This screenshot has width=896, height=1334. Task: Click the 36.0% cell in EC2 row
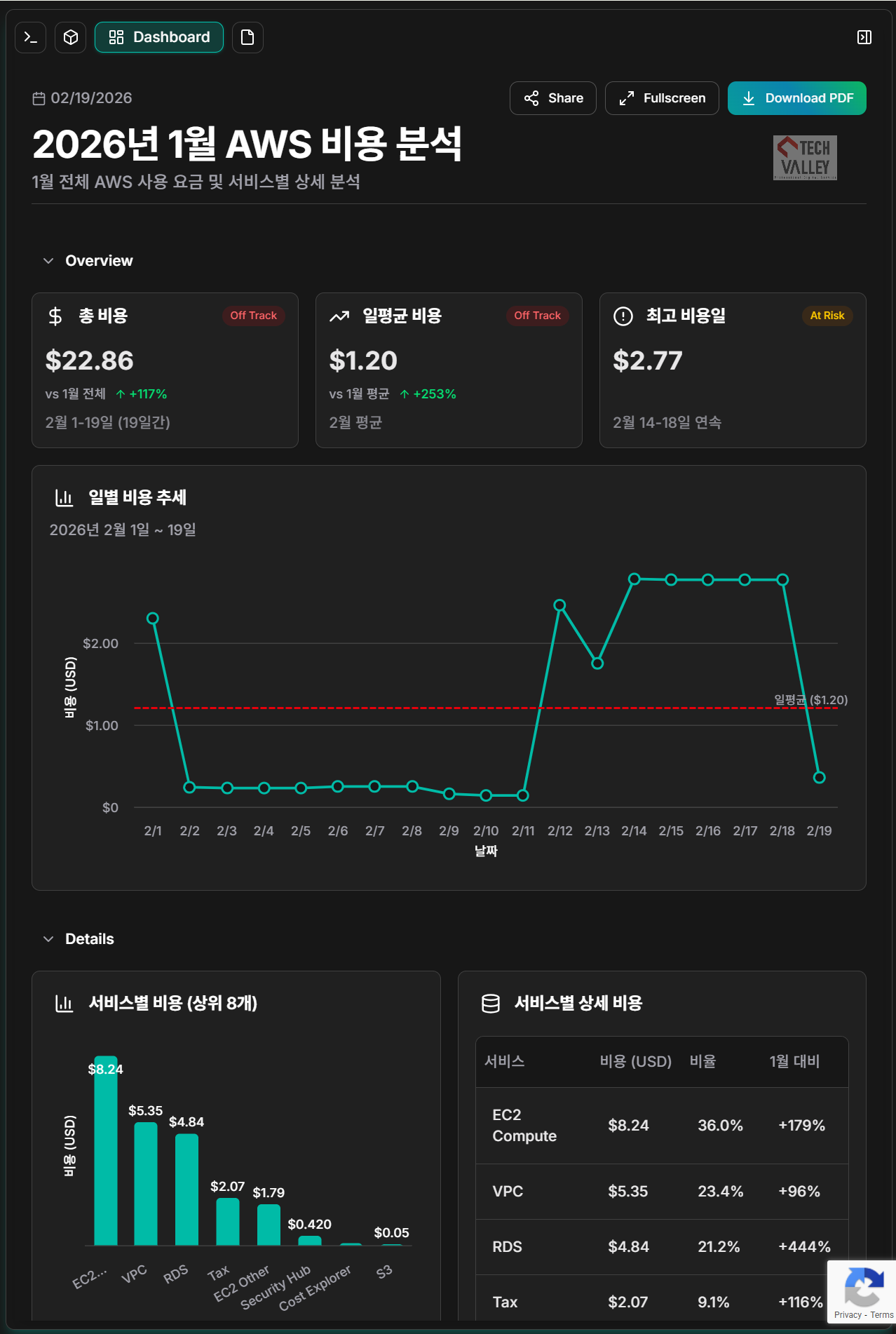click(x=720, y=1126)
